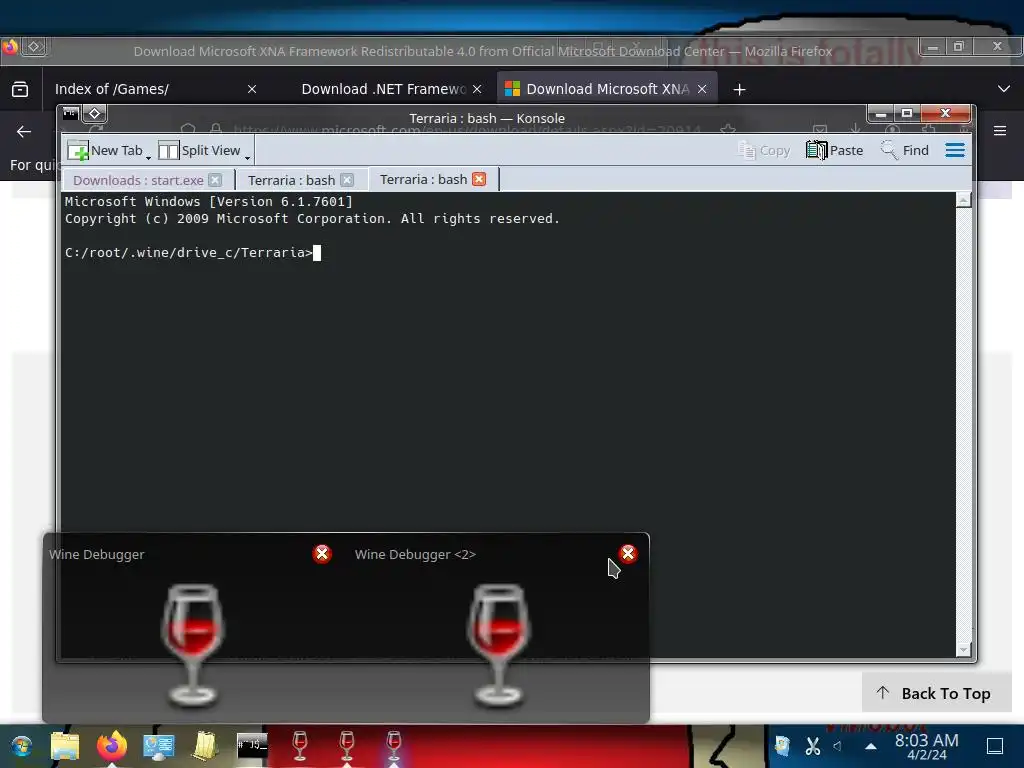Close the 'Downloads : start.exe' Konsole tab
This screenshot has width=1024, height=768.
[x=215, y=180]
